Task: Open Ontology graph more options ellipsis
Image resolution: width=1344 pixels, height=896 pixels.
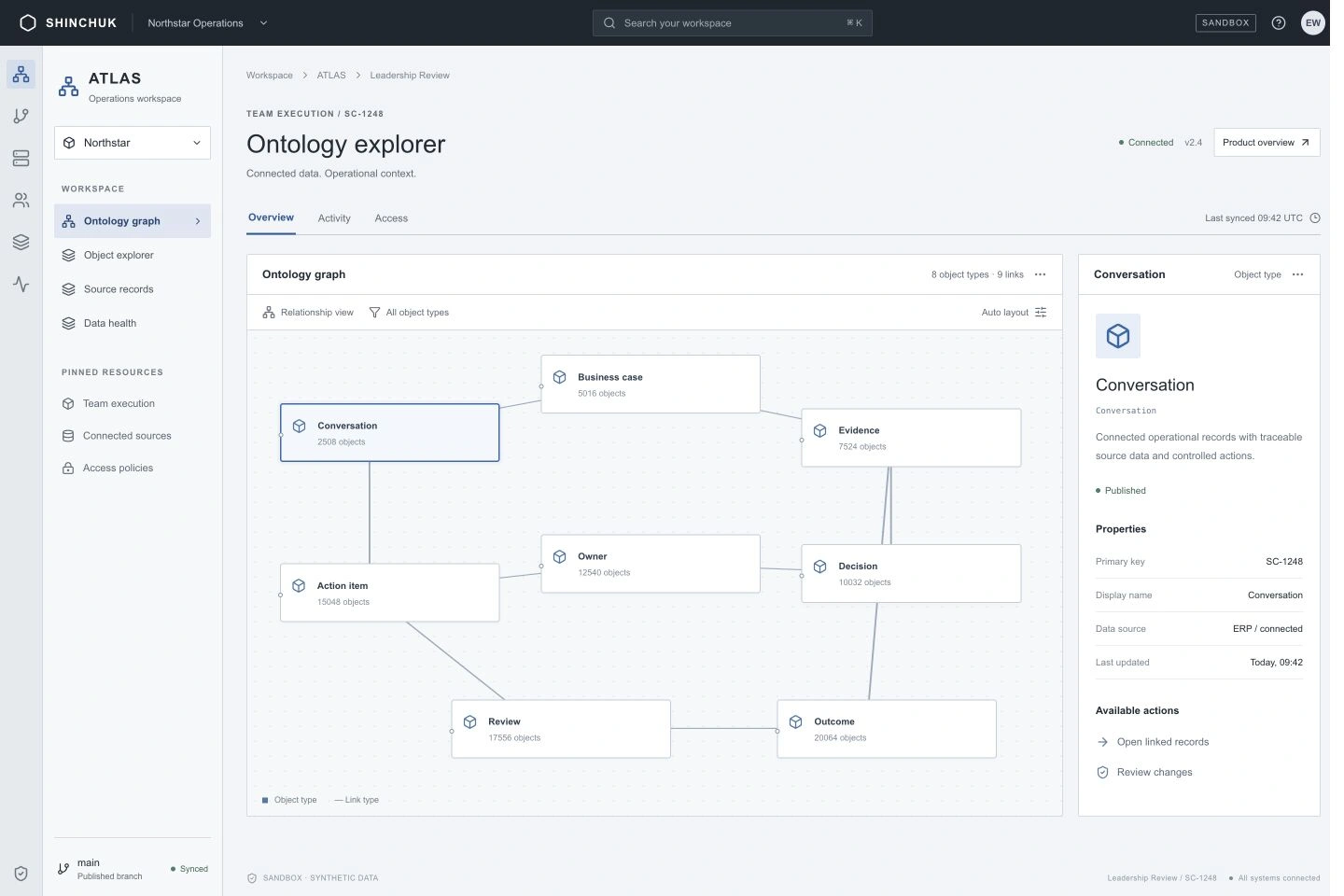Action: coord(1040,274)
